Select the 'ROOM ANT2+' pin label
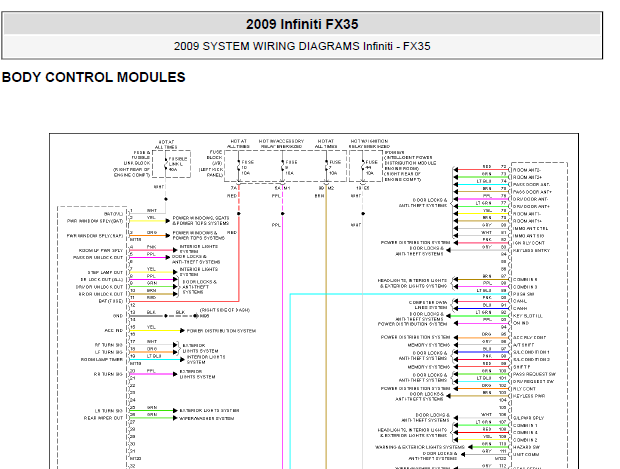This screenshot has height=469, width=620. [x=527, y=177]
